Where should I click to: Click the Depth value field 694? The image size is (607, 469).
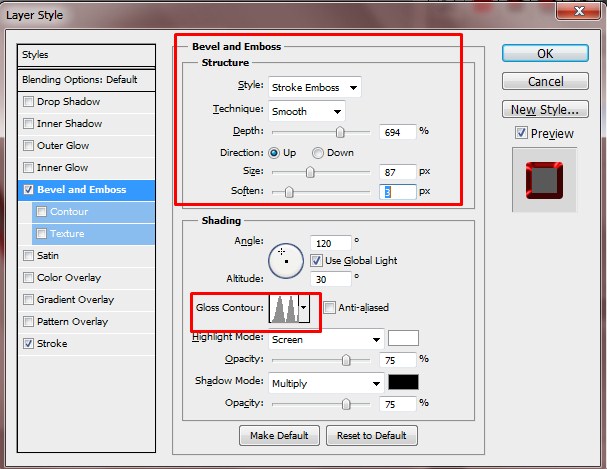pyautogui.click(x=398, y=132)
